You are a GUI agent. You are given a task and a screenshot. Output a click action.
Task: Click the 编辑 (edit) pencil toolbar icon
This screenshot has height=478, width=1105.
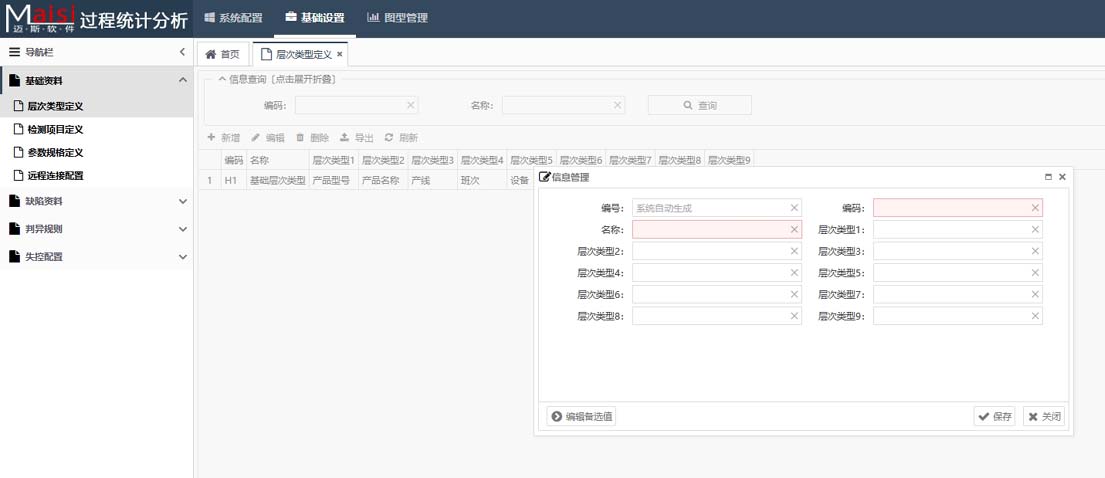point(256,138)
